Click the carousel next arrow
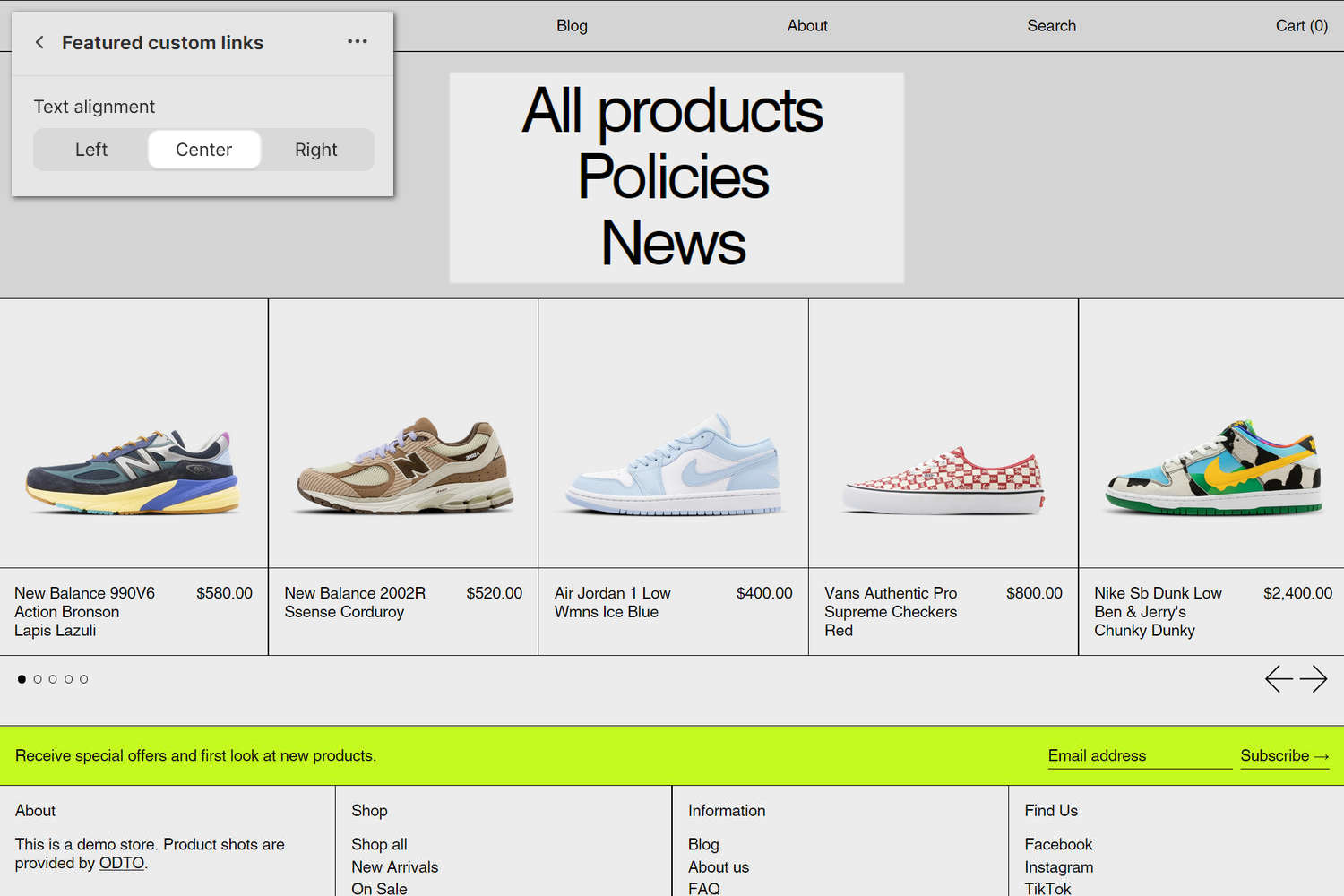 tap(1315, 678)
